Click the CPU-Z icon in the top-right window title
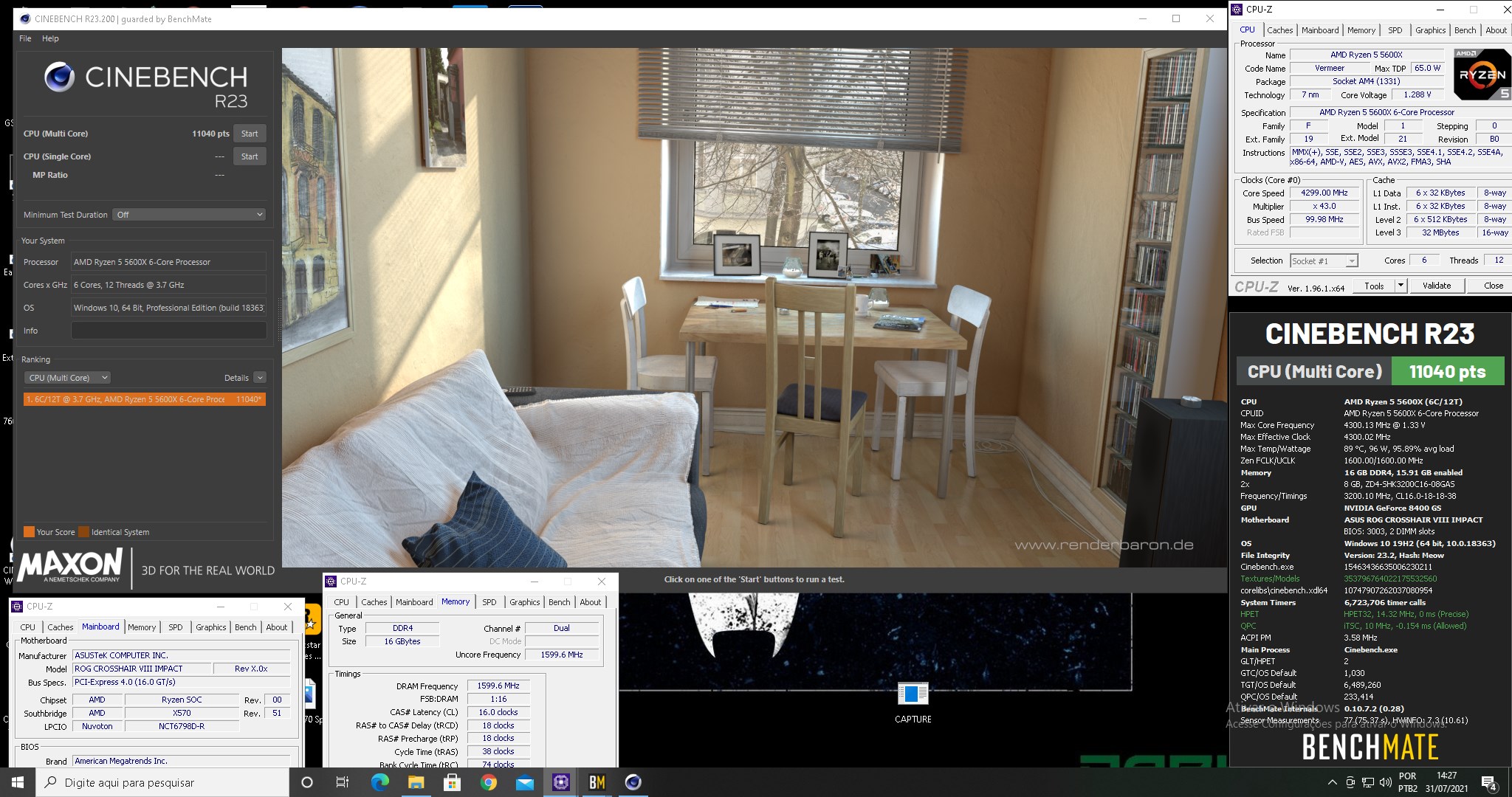 click(1237, 10)
